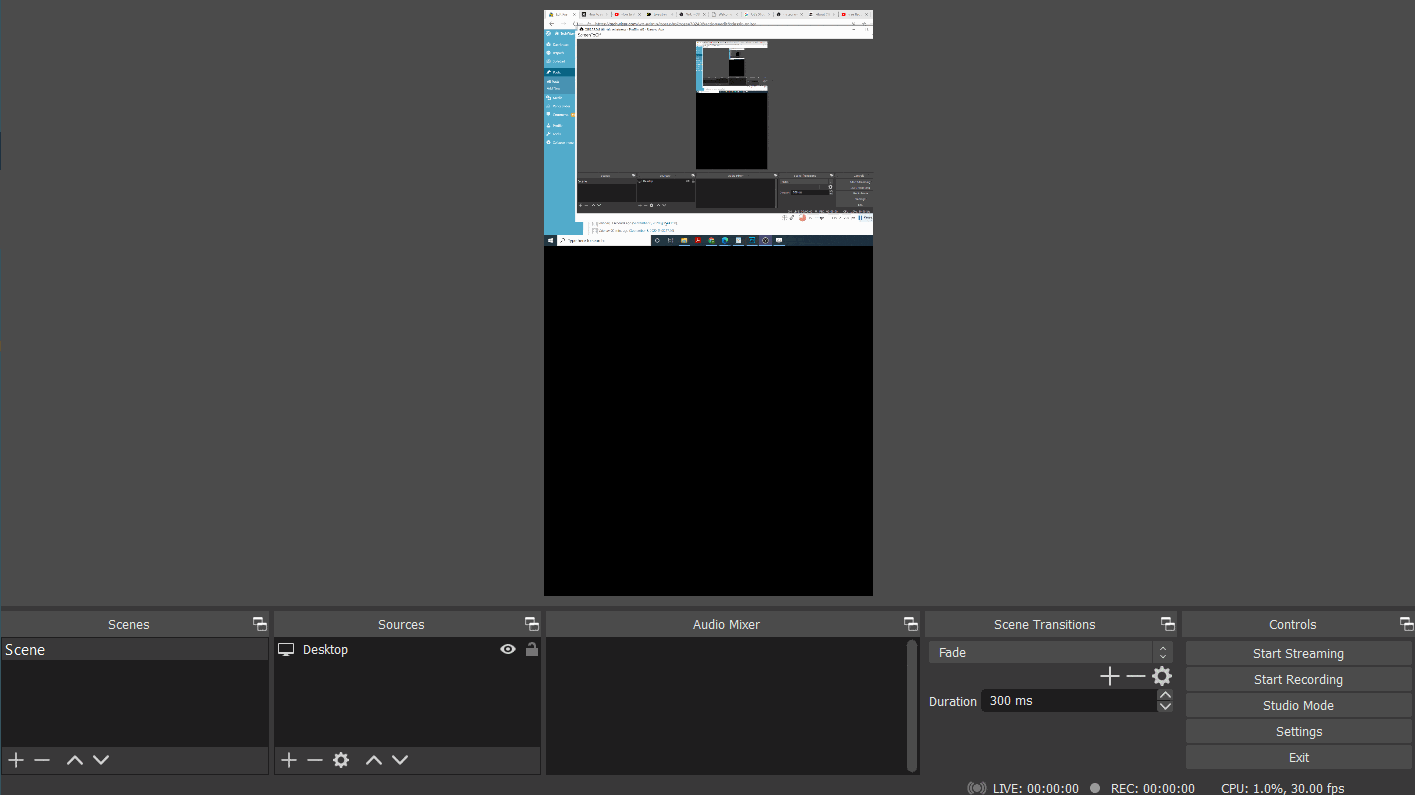Click the REC: 00:00:00 status text
The height and width of the screenshot is (795, 1415).
point(1153,788)
